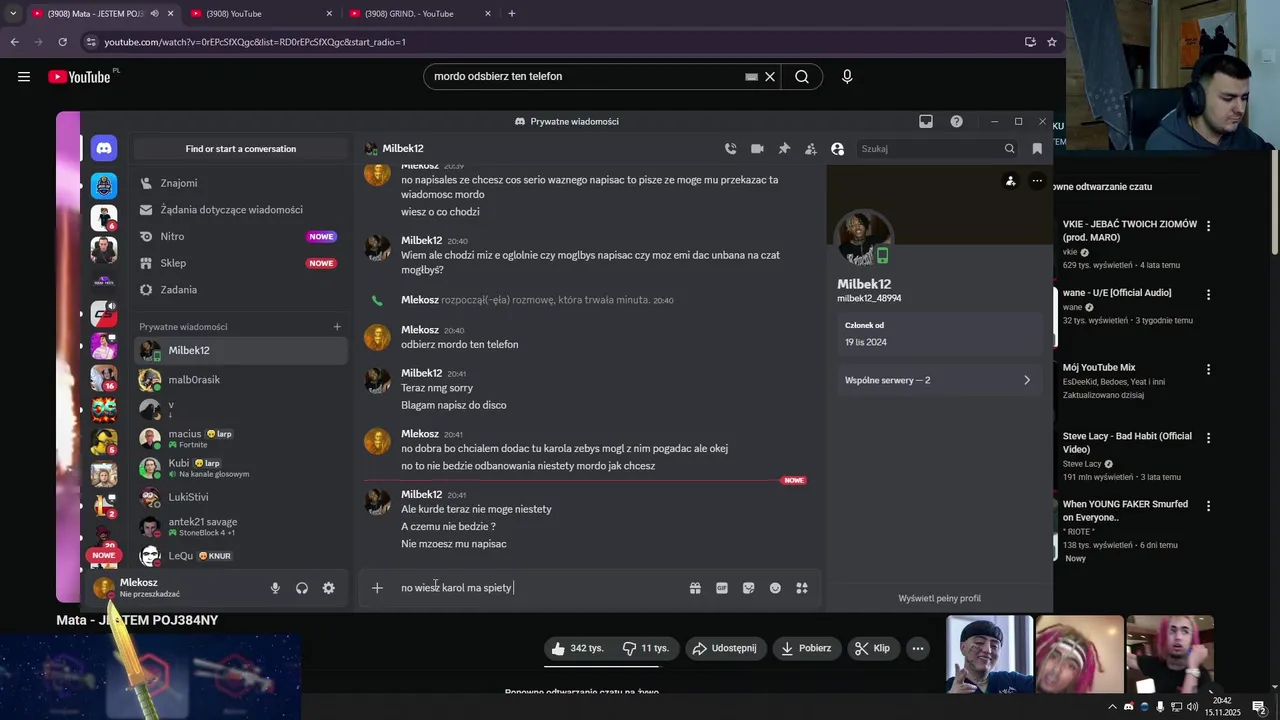1280x720 pixels.
Task: Reload the browser page
Action: coord(62,42)
